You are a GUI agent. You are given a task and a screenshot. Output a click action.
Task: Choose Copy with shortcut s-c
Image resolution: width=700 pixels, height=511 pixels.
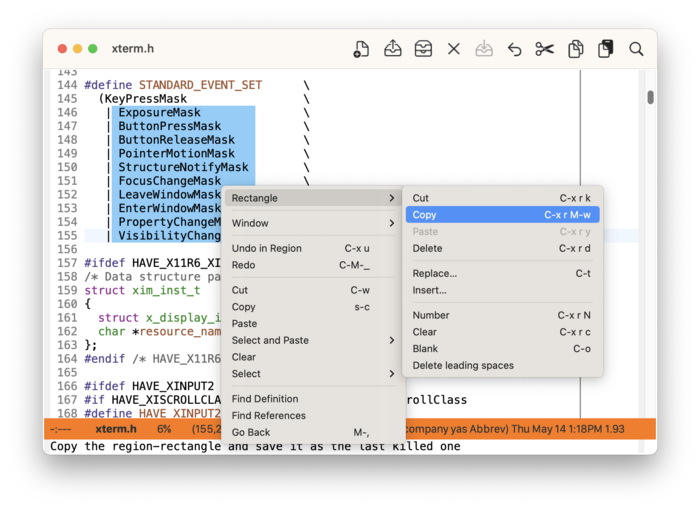(312, 307)
